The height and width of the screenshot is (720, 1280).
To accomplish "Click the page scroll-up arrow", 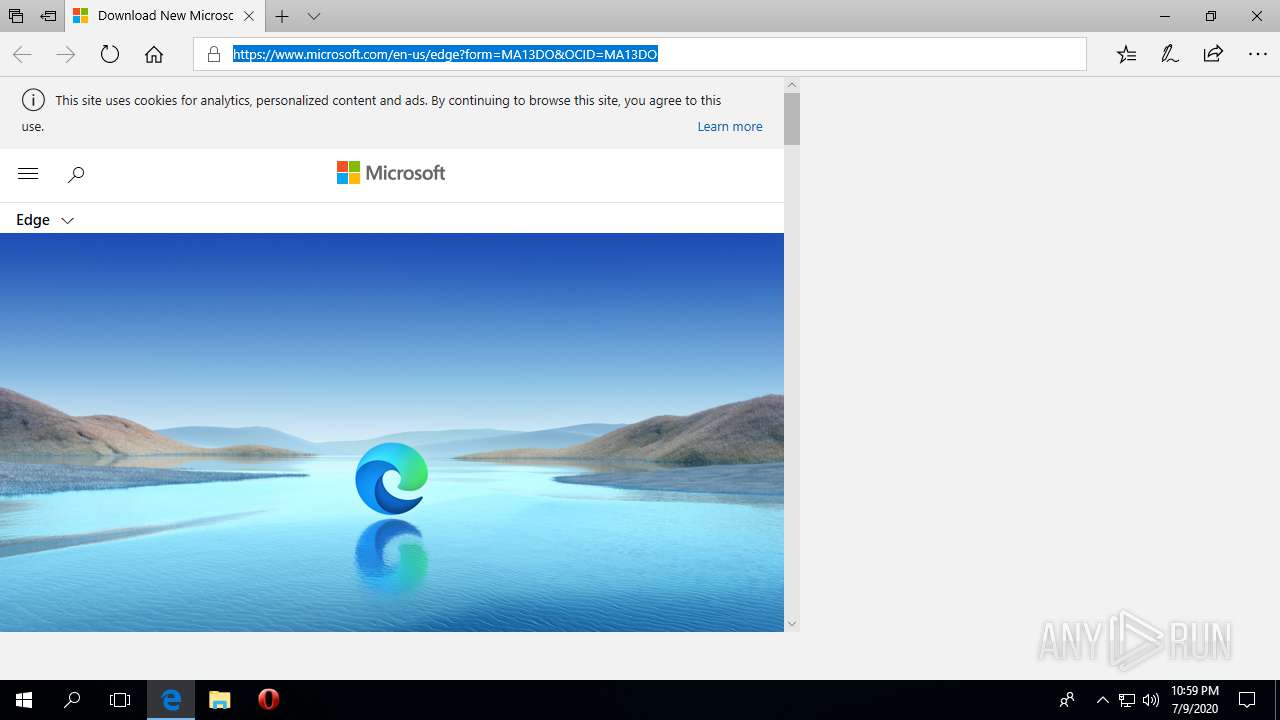I will coord(792,85).
